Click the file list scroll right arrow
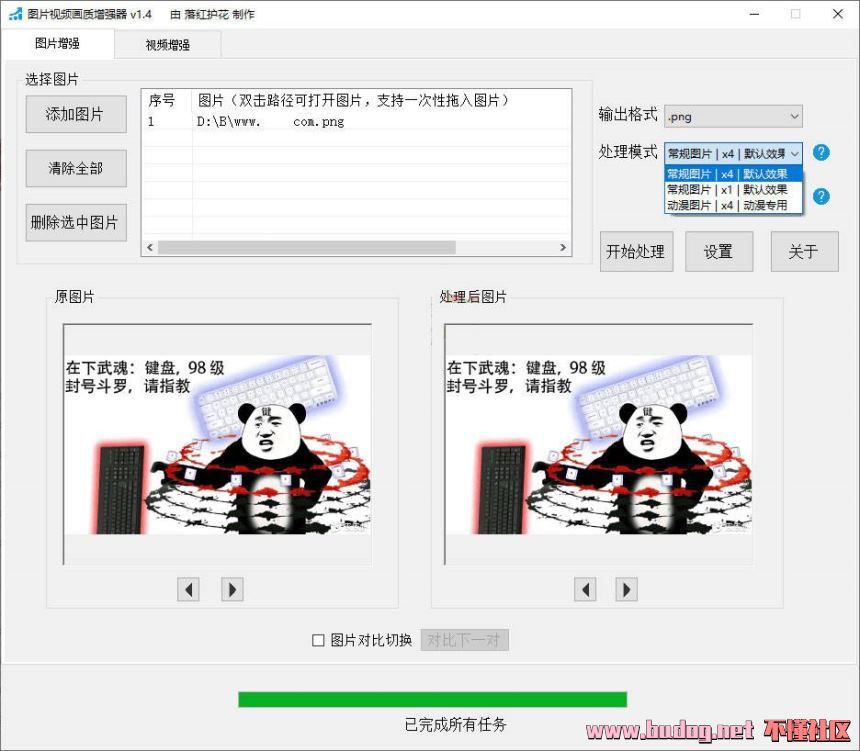Viewport: 860px width, 751px height. (563, 247)
